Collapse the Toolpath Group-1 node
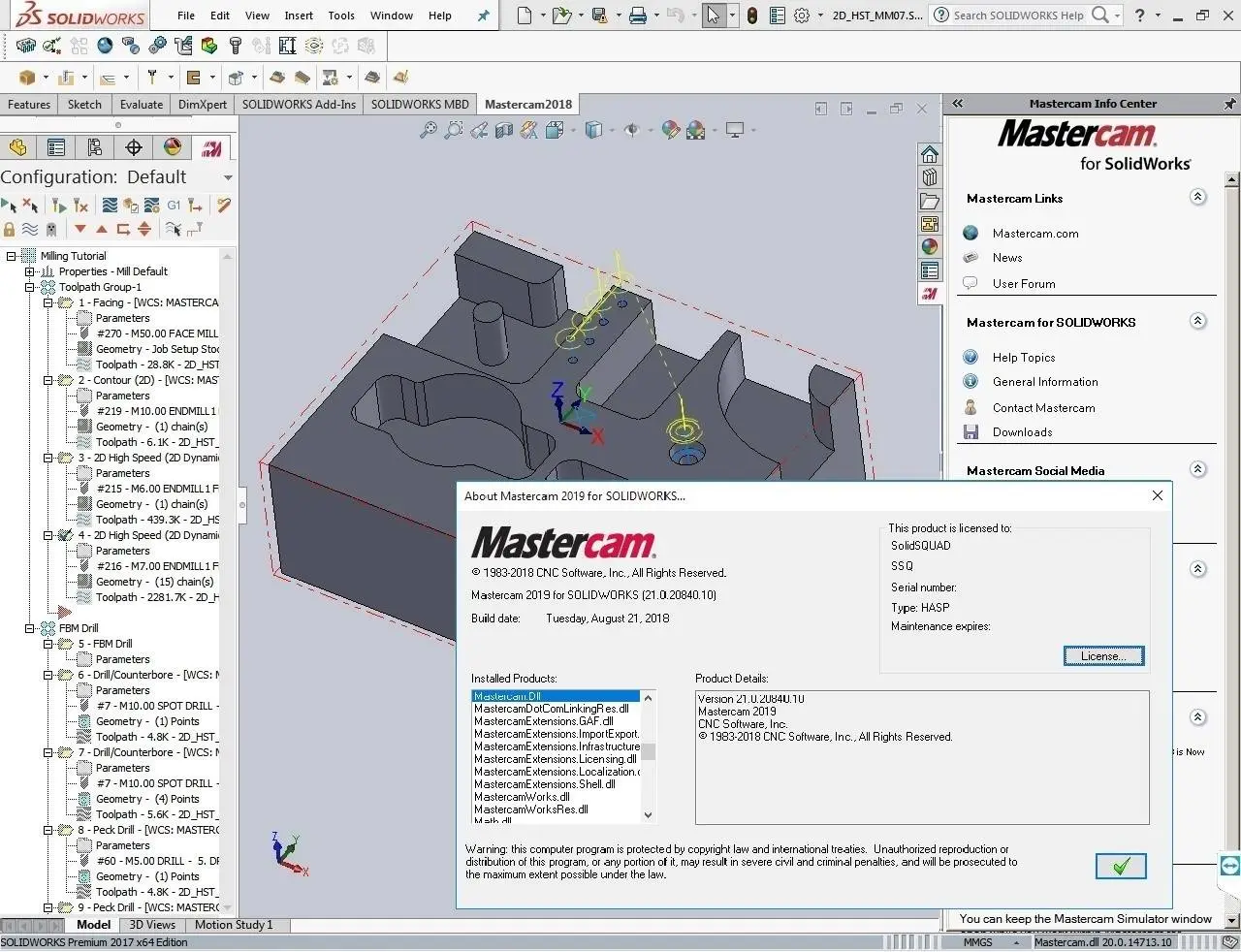 [29, 287]
